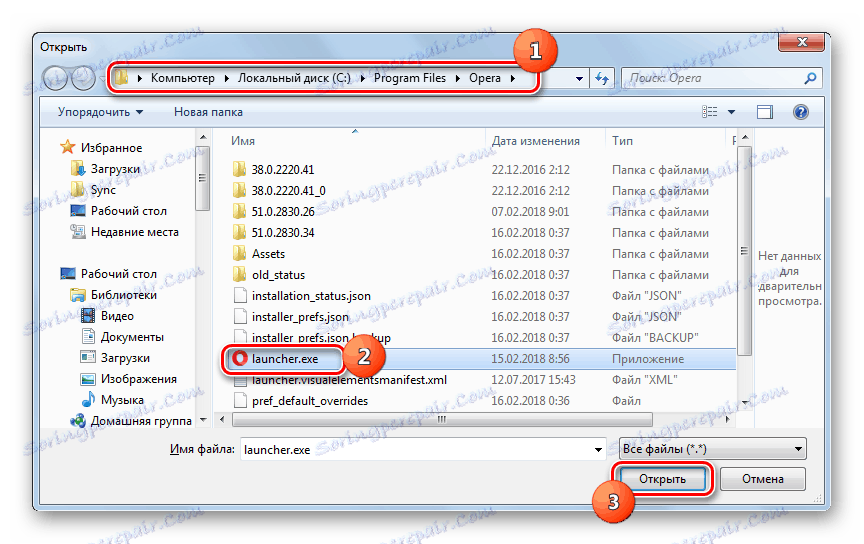
Task: Click the Документы library icon
Action: [88, 336]
